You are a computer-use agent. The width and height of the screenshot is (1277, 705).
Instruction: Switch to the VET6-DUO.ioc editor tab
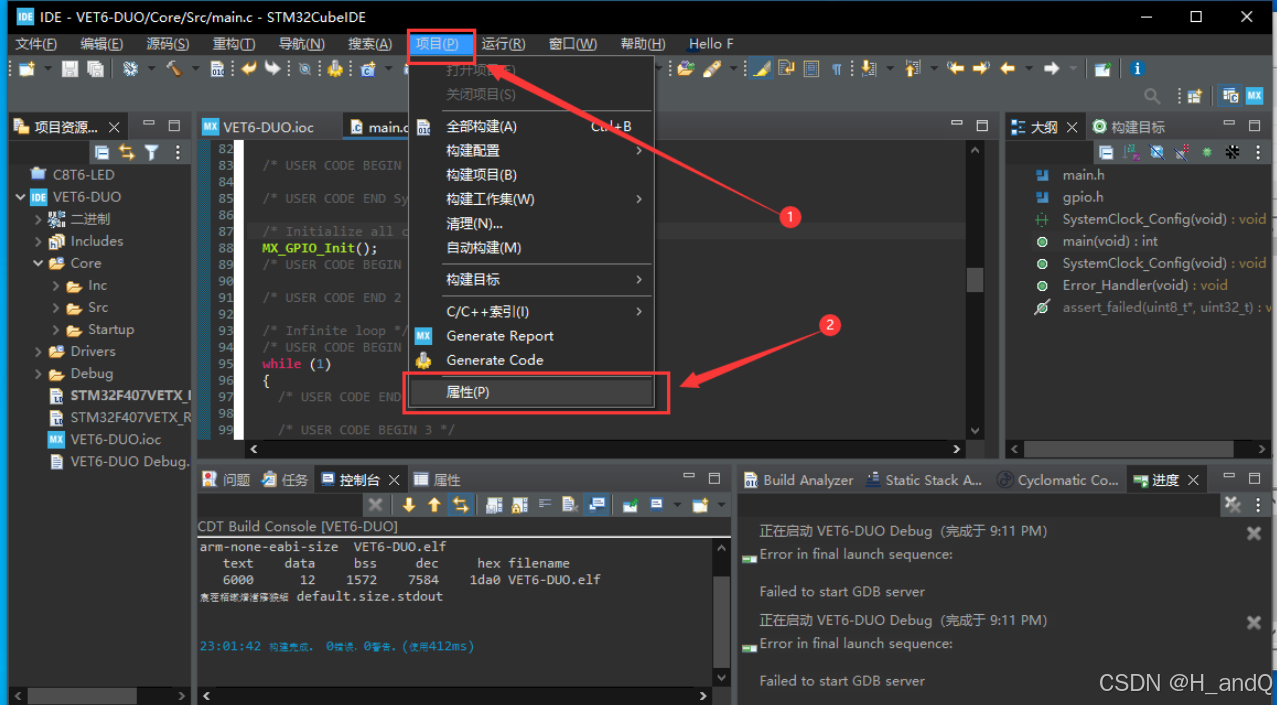pos(268,127)
